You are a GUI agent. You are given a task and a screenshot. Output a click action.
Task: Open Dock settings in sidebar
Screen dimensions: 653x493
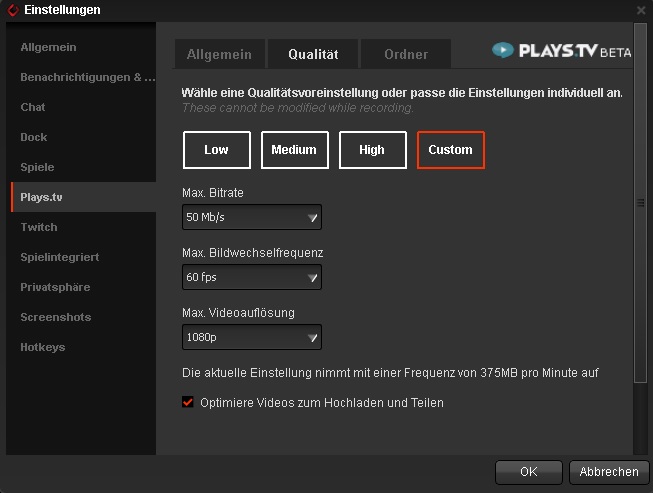(x=83, y=137)
